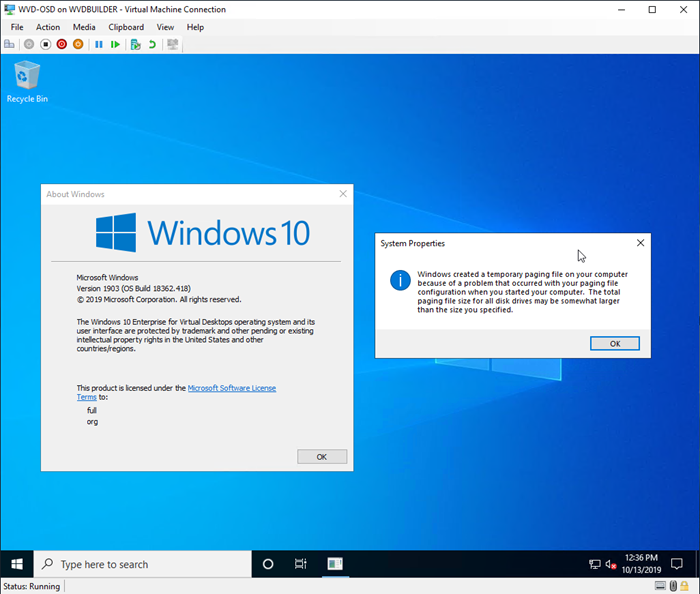The height and width of the screenshot is (594, 700).
Task: Click the Checkpoint toolbar icon
Action: point(135,44)
